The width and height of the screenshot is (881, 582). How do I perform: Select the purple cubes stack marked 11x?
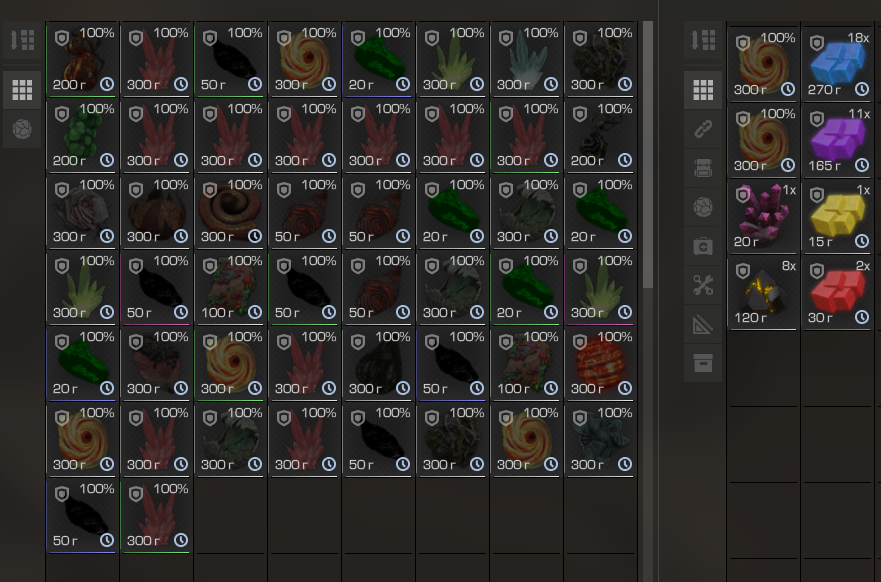(x=837, y=140)
